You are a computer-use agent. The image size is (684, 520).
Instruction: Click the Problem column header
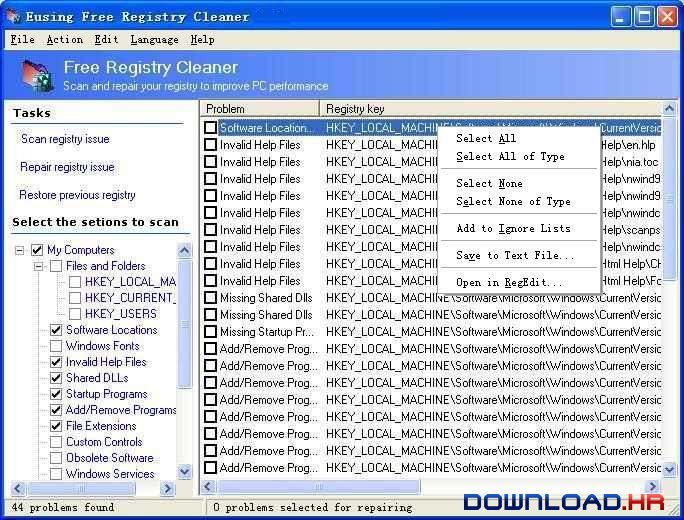(x=260, y=109)
